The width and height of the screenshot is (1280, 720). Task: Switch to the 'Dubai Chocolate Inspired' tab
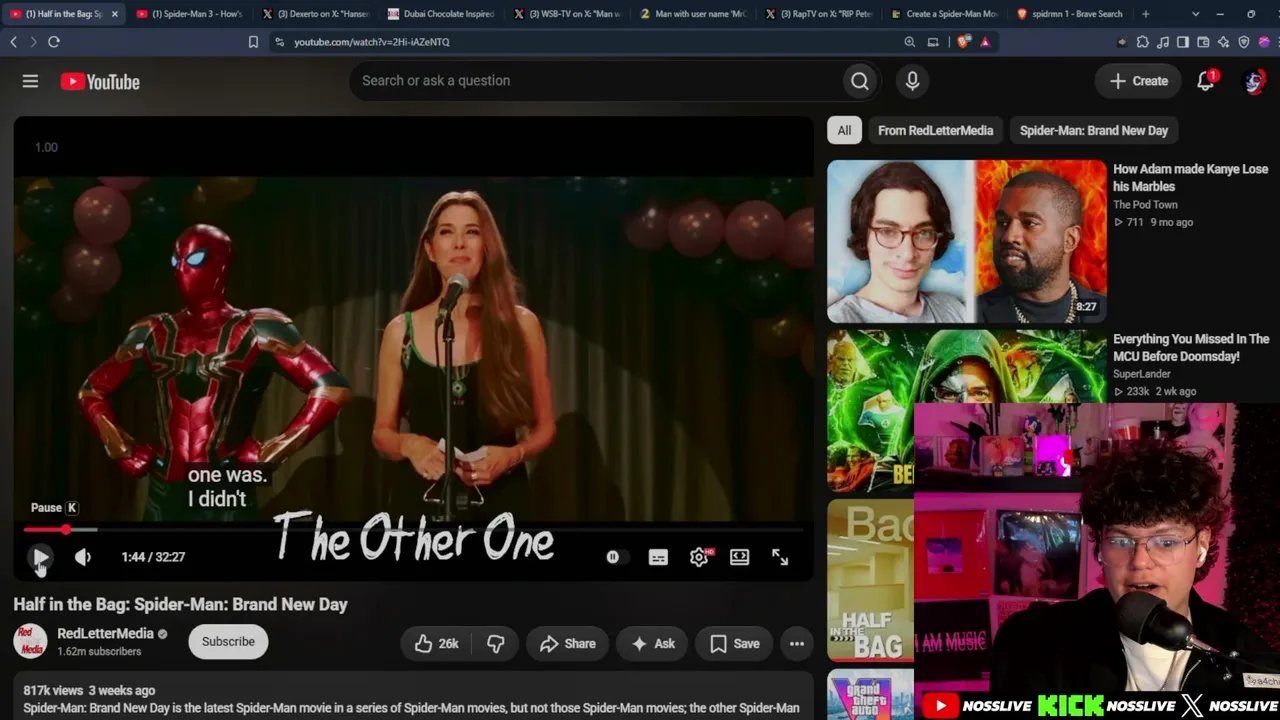[441, 14]
